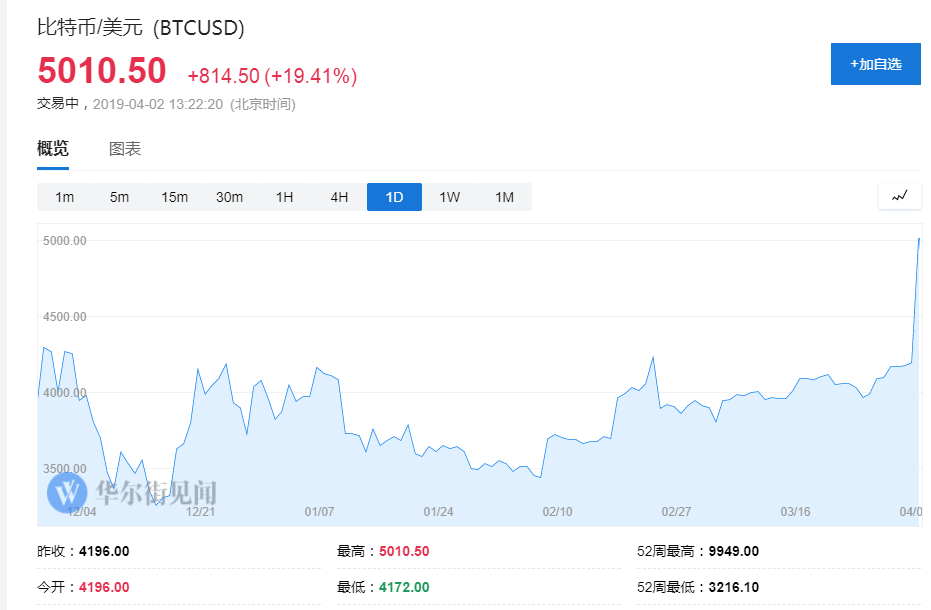Set chart to 4H interval

click(x=339, y=197)
